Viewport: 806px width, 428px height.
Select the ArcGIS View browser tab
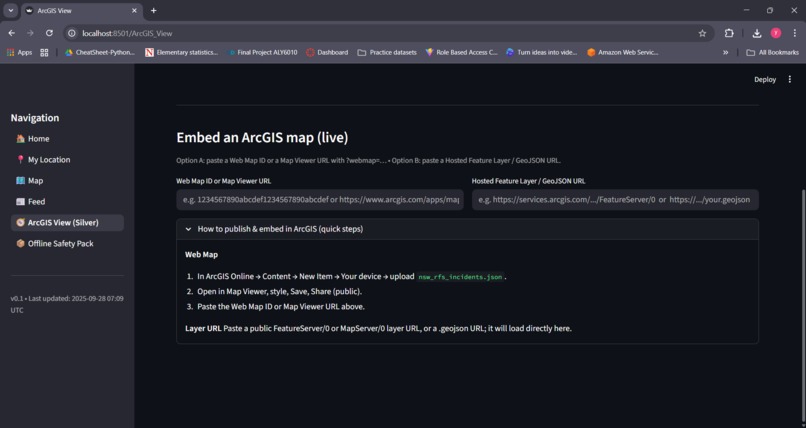tap(81, 10)
